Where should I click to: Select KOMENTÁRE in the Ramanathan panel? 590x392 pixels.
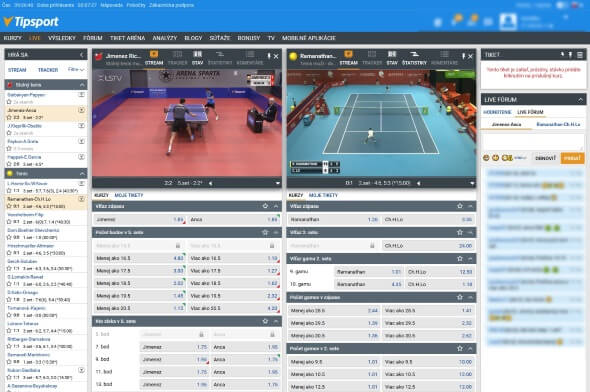pyautogui.click(x=444, y=58)
